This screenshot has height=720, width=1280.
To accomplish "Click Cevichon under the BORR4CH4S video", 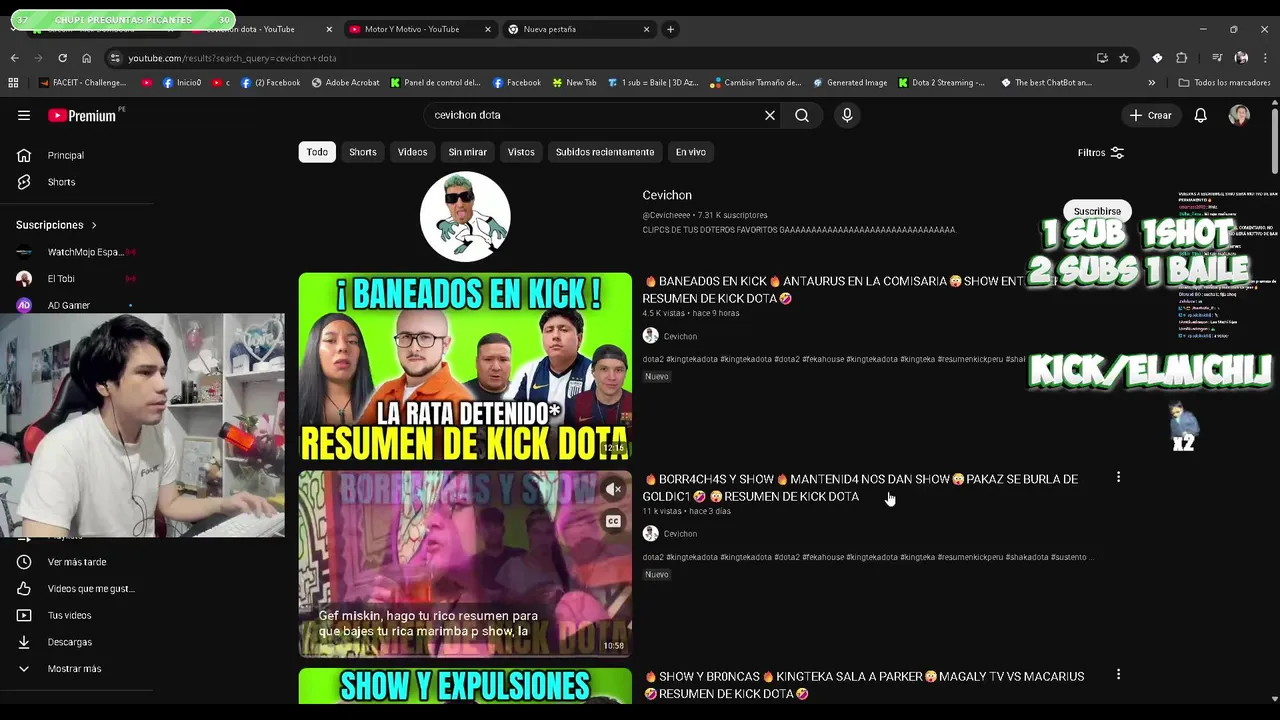I will click(680, 534).
